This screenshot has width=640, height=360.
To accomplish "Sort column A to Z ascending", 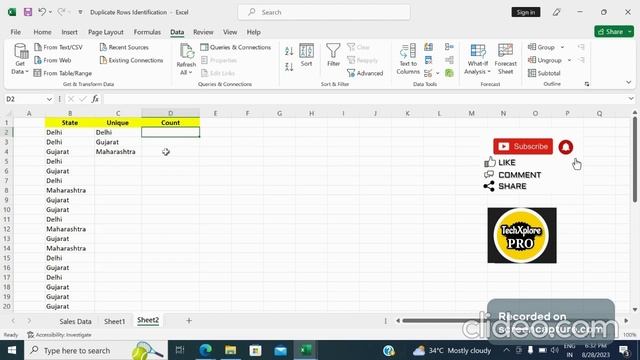I will (289, 51).
